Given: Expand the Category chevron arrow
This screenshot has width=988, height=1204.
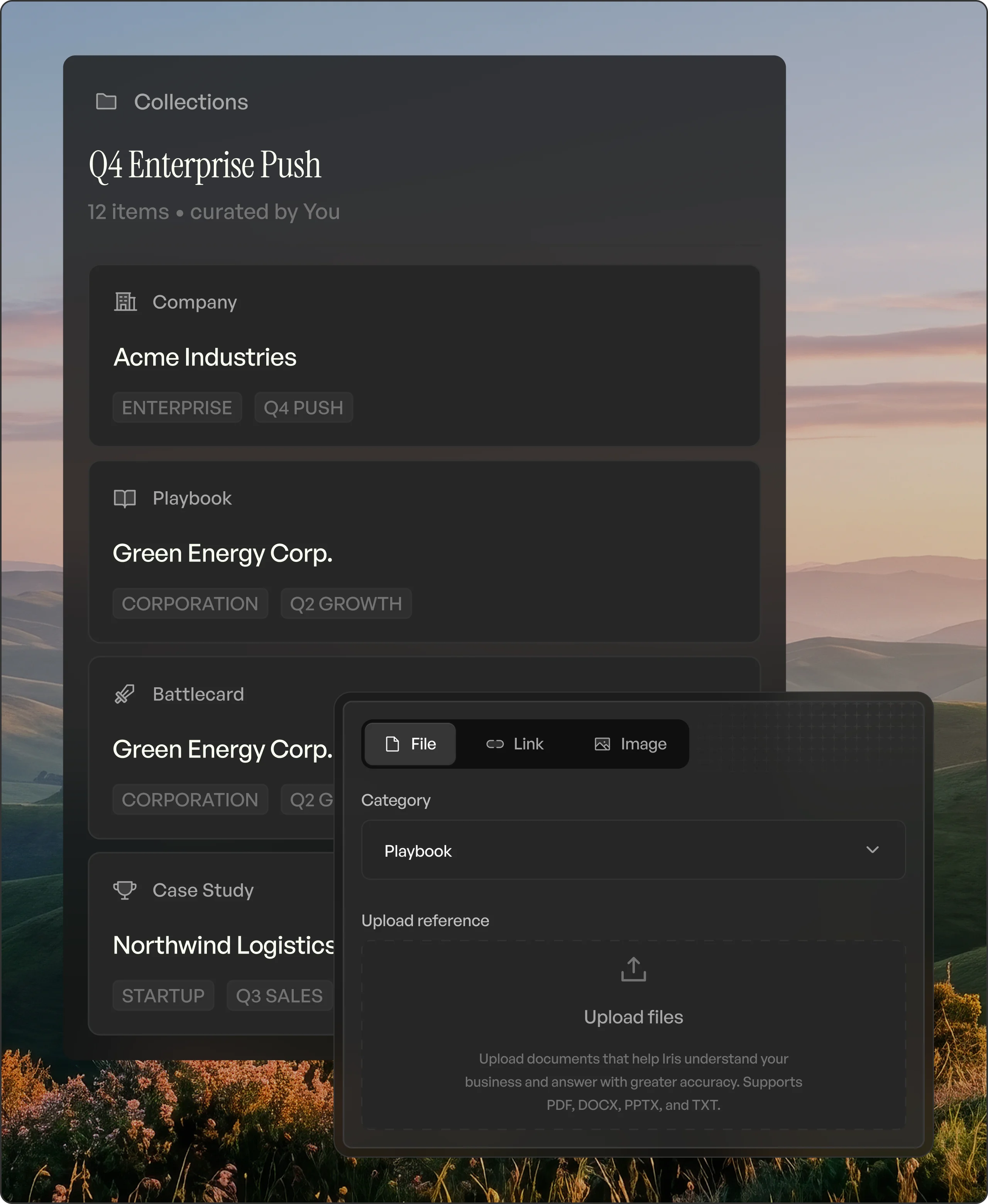Looking at the screenshot, I should pos(873,850).
